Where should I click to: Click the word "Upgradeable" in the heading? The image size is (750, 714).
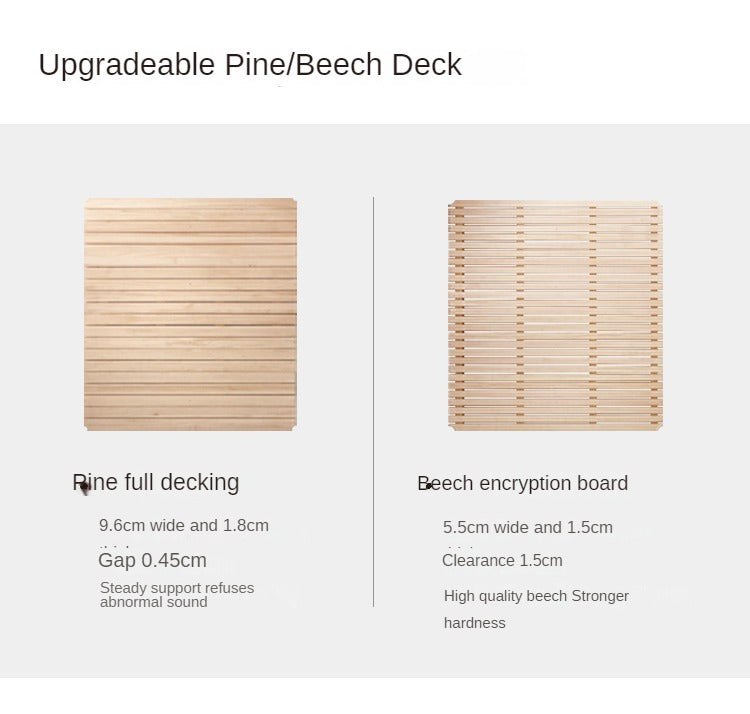pyautogui.click(x=126, y=65)
